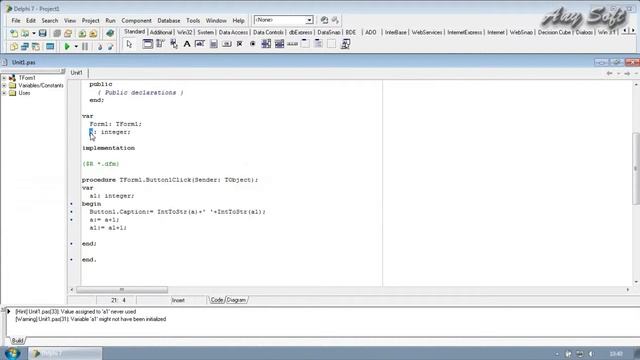Select the Frames component in the palette

(147, 44)
